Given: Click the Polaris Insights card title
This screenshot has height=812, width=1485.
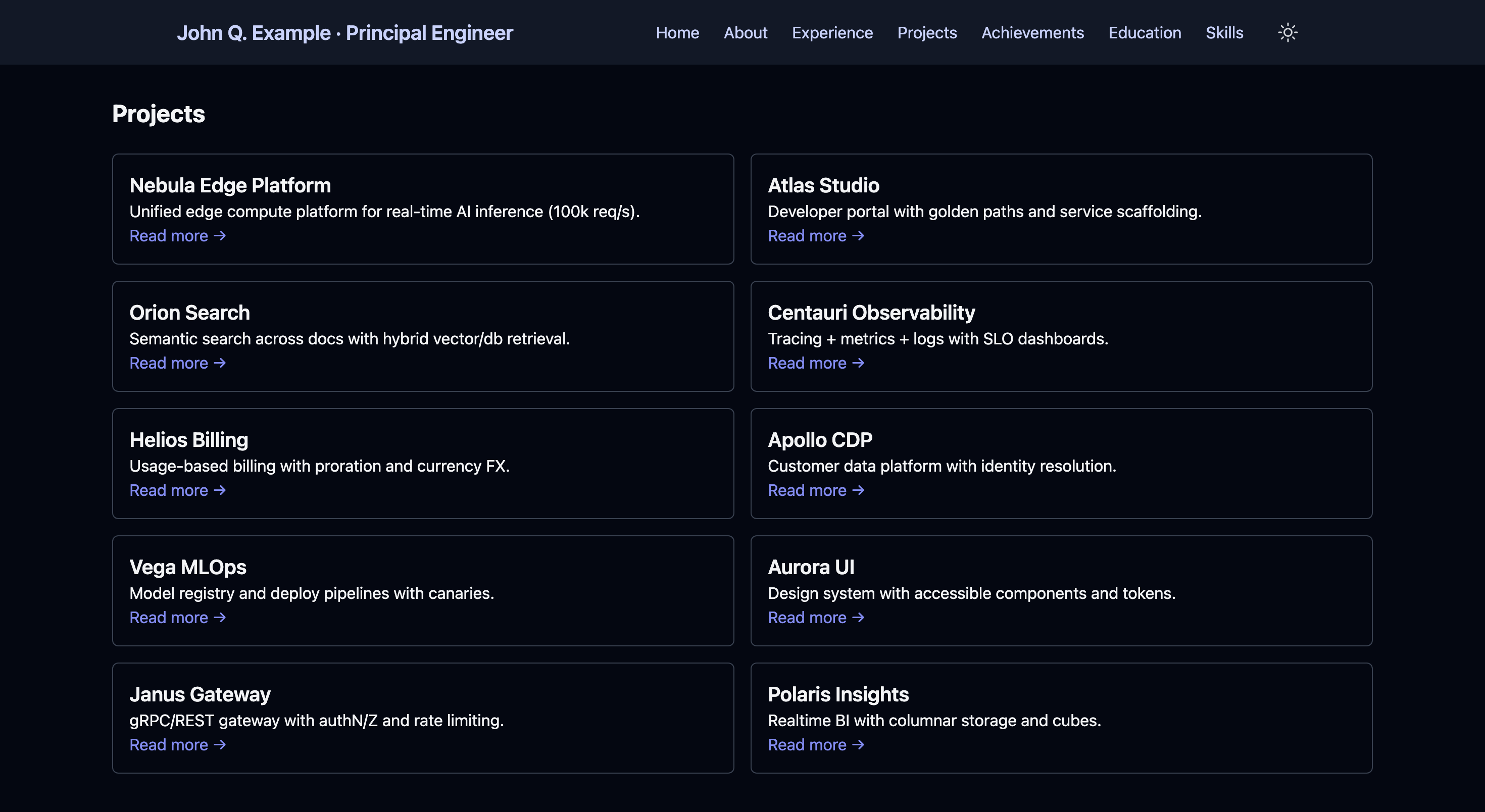Looking at the screenshot, I should [x=837, y=694].
